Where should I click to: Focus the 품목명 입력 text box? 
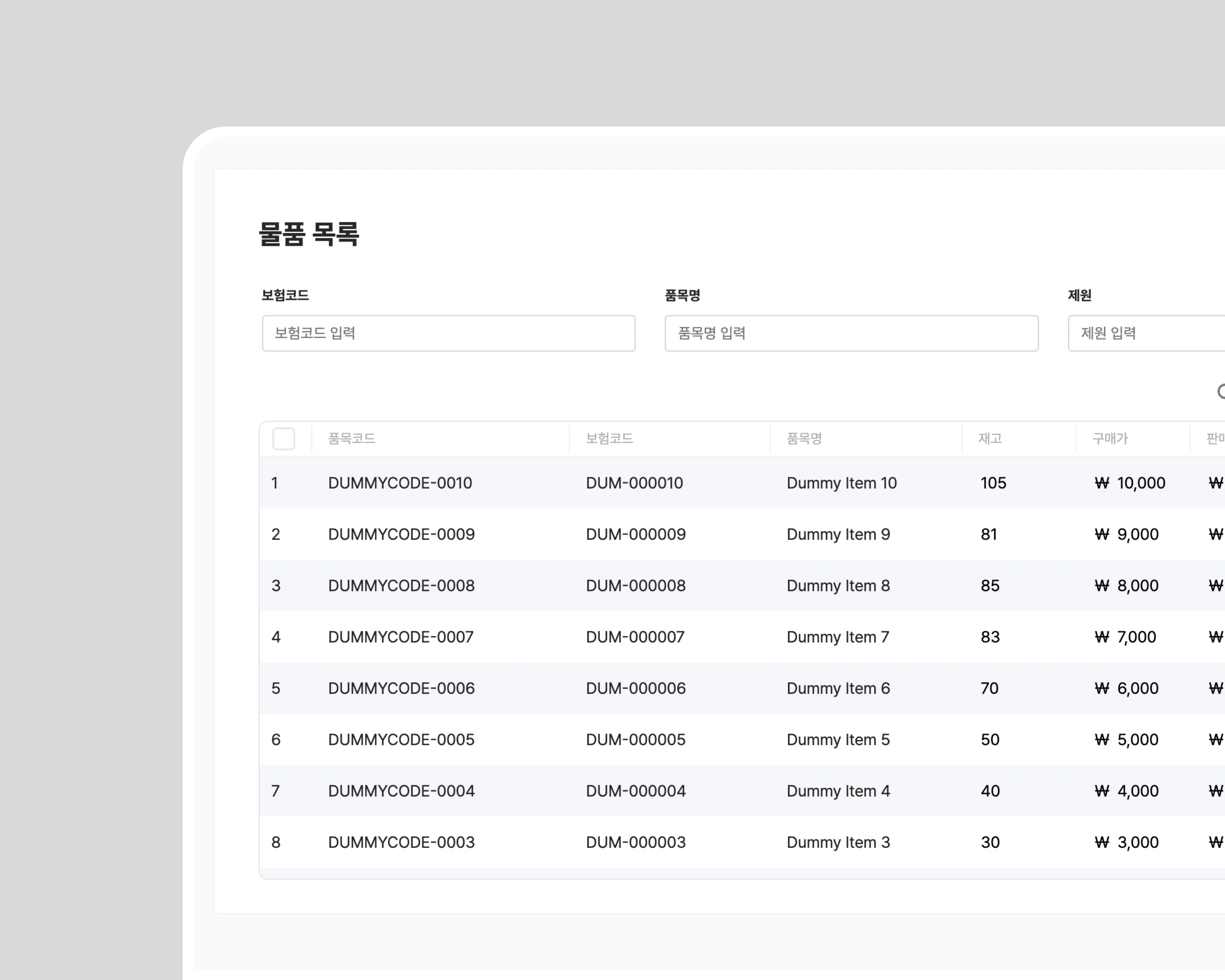tap(851, 333)
